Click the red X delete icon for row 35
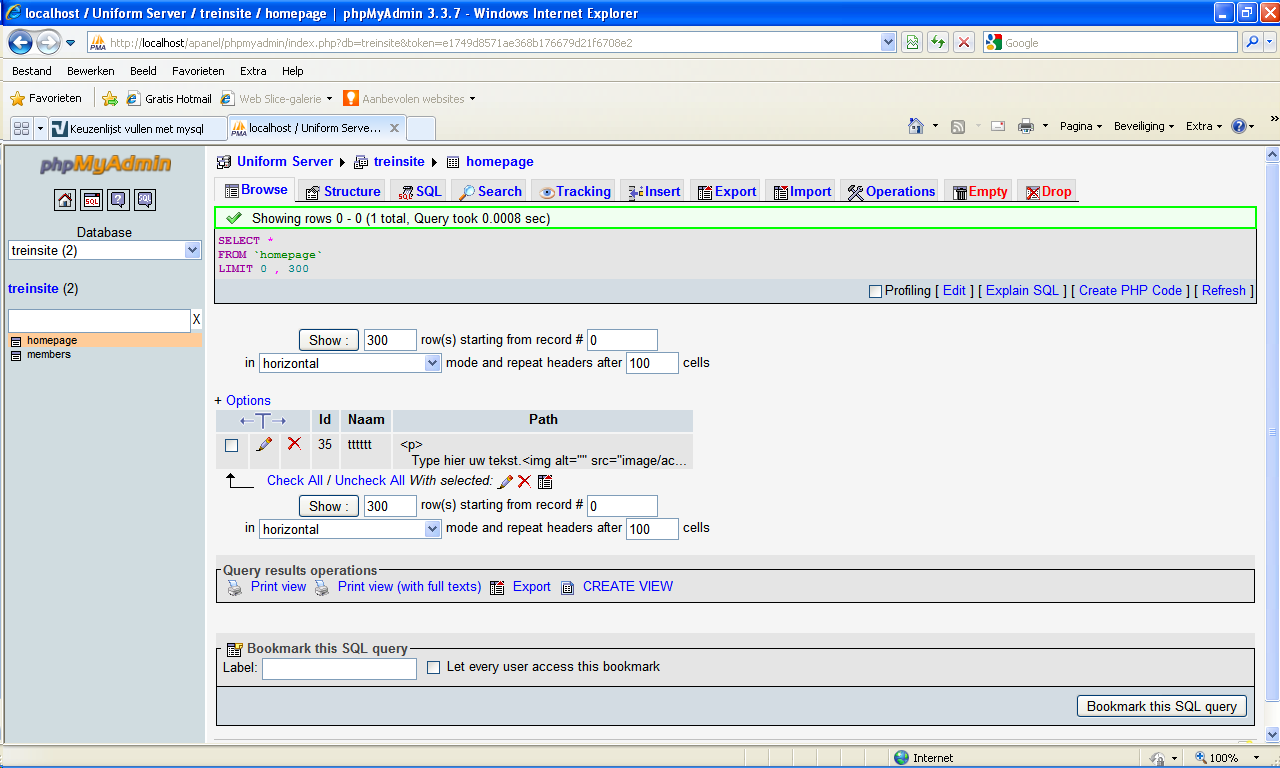1280x768 pixels. point(294,444)
